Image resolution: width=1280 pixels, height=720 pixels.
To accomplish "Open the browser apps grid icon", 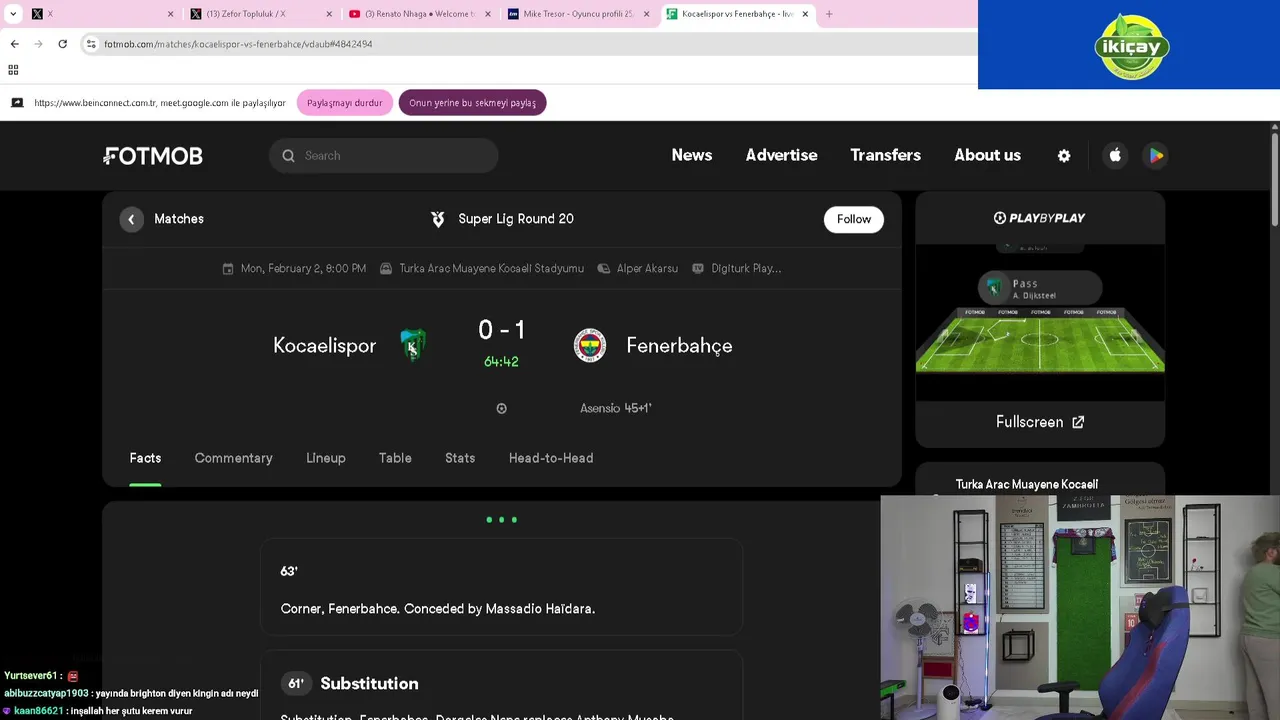I will coord(13,70).
